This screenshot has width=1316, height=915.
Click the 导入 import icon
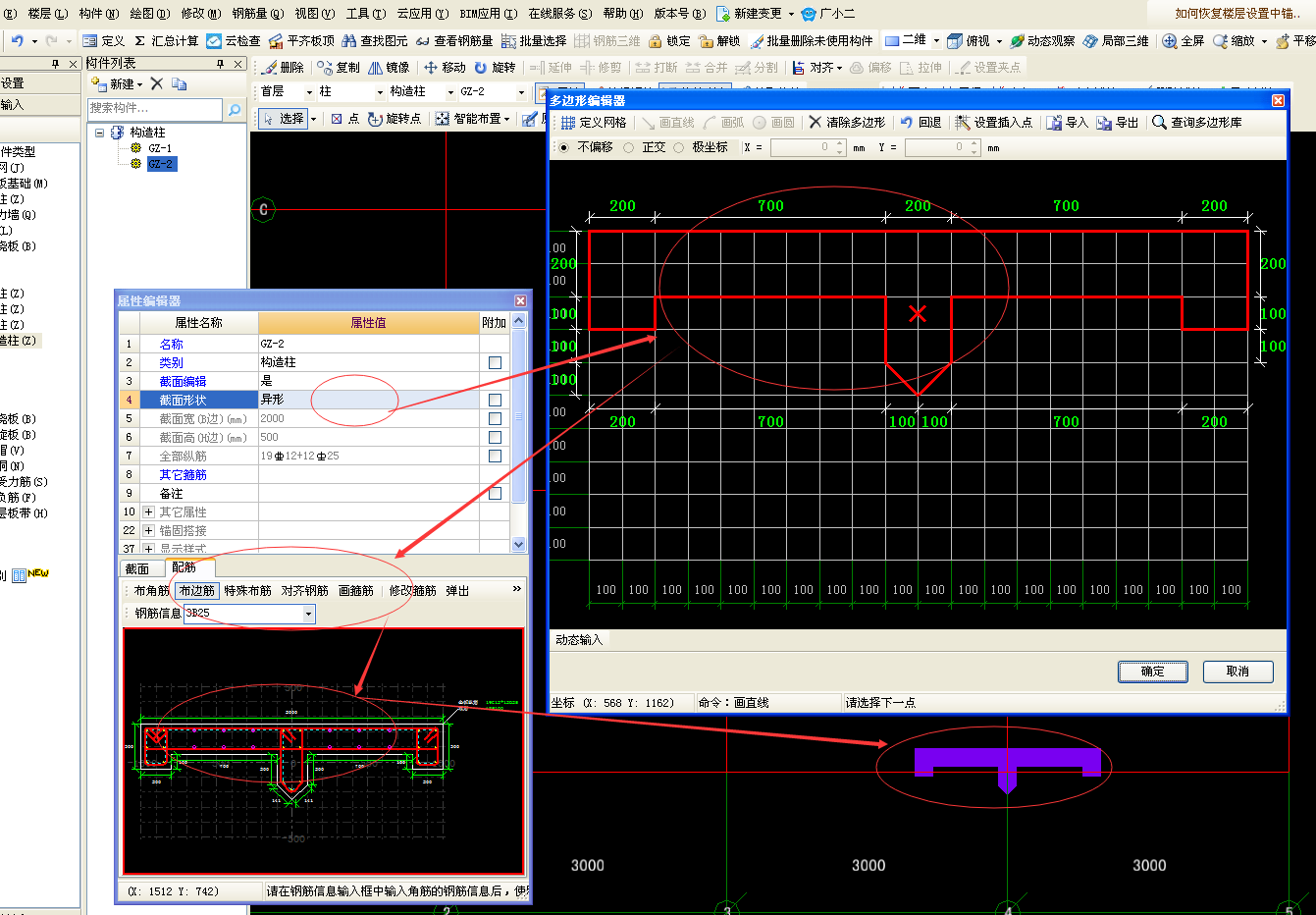(x=1054, y=122)
